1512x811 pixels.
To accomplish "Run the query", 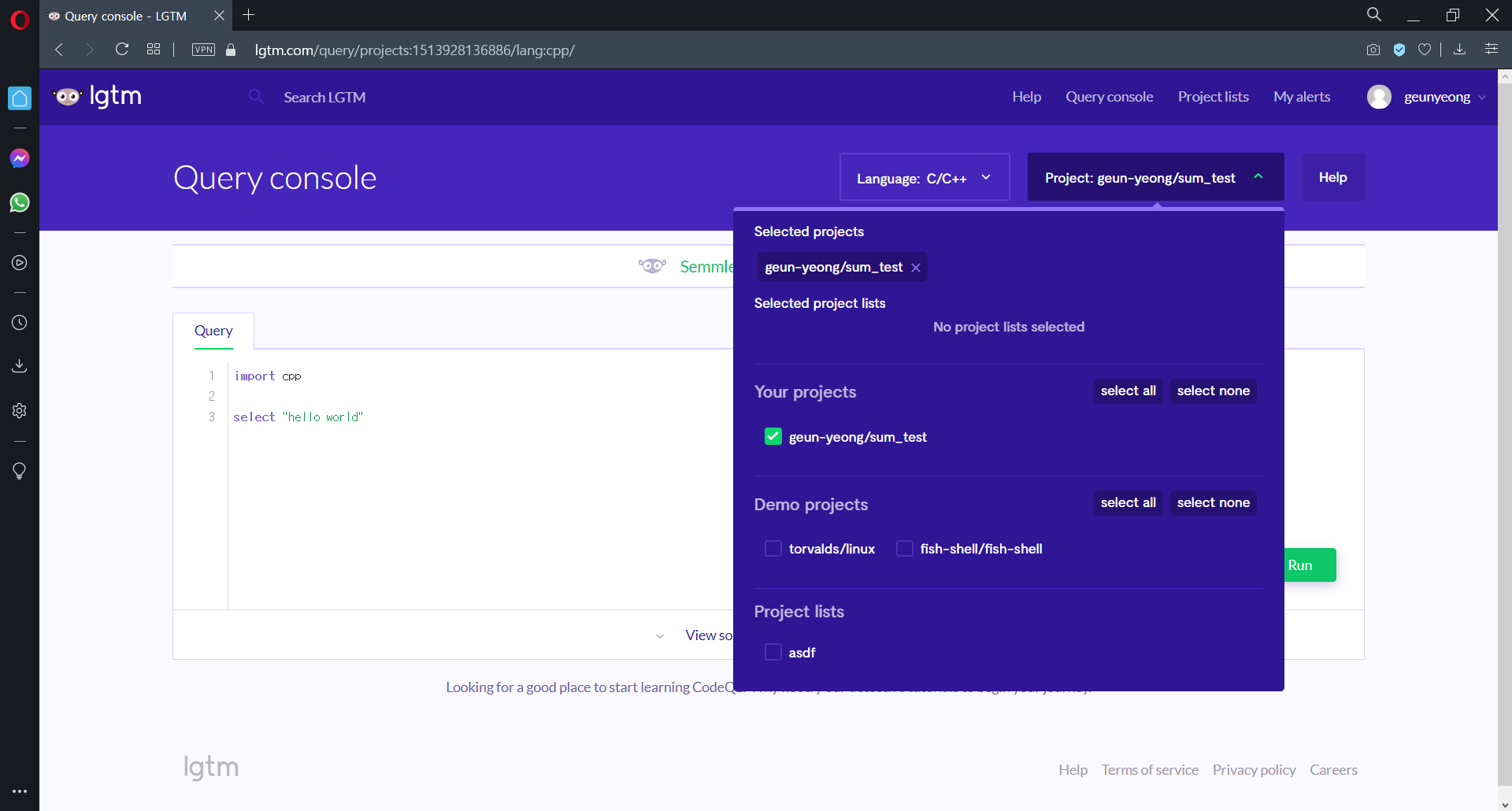I will (1310, 565).
